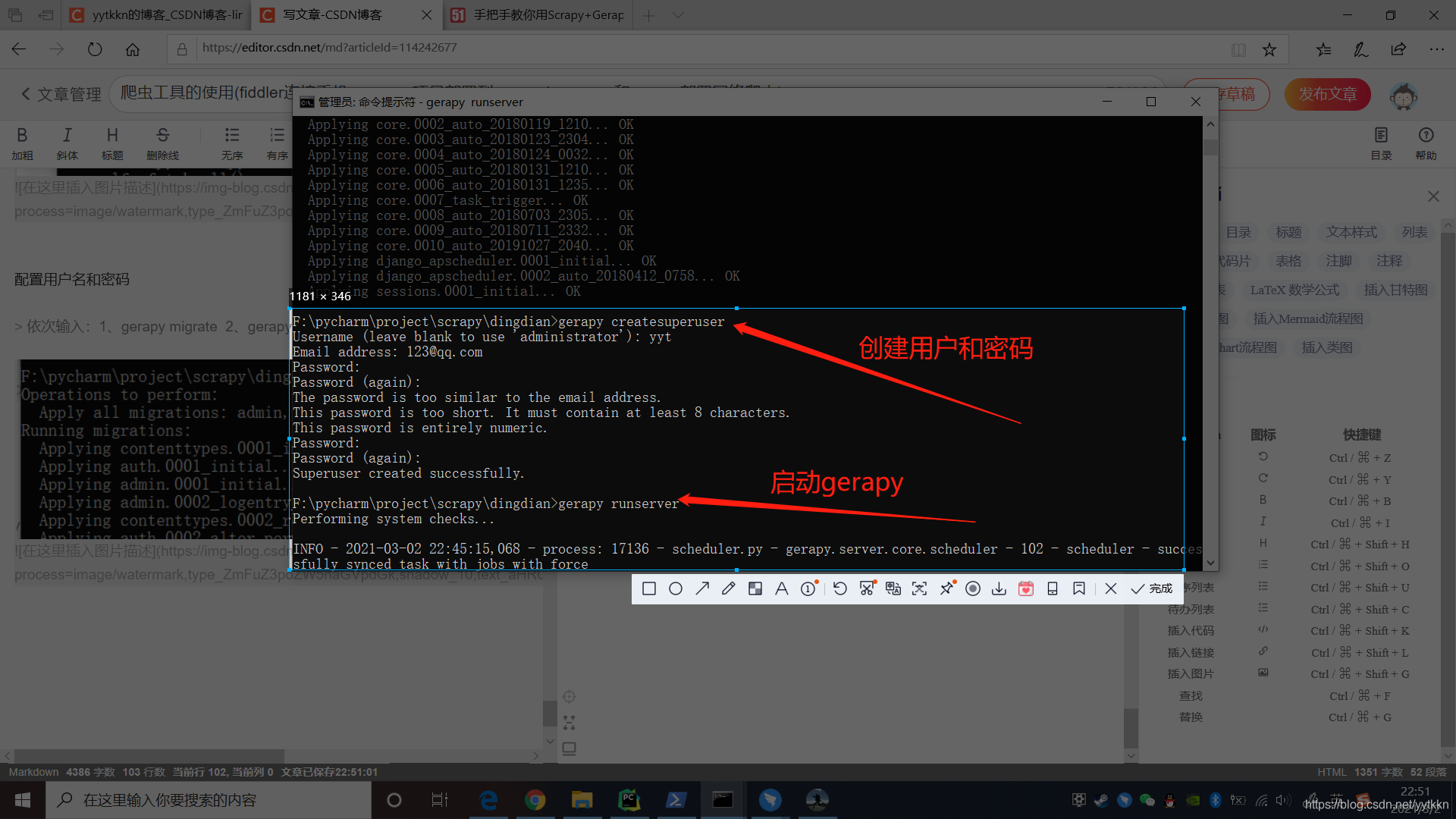1456x819 pixels.
Task: Click the fullscreen editor icon
Action: [x=569, y=723]
